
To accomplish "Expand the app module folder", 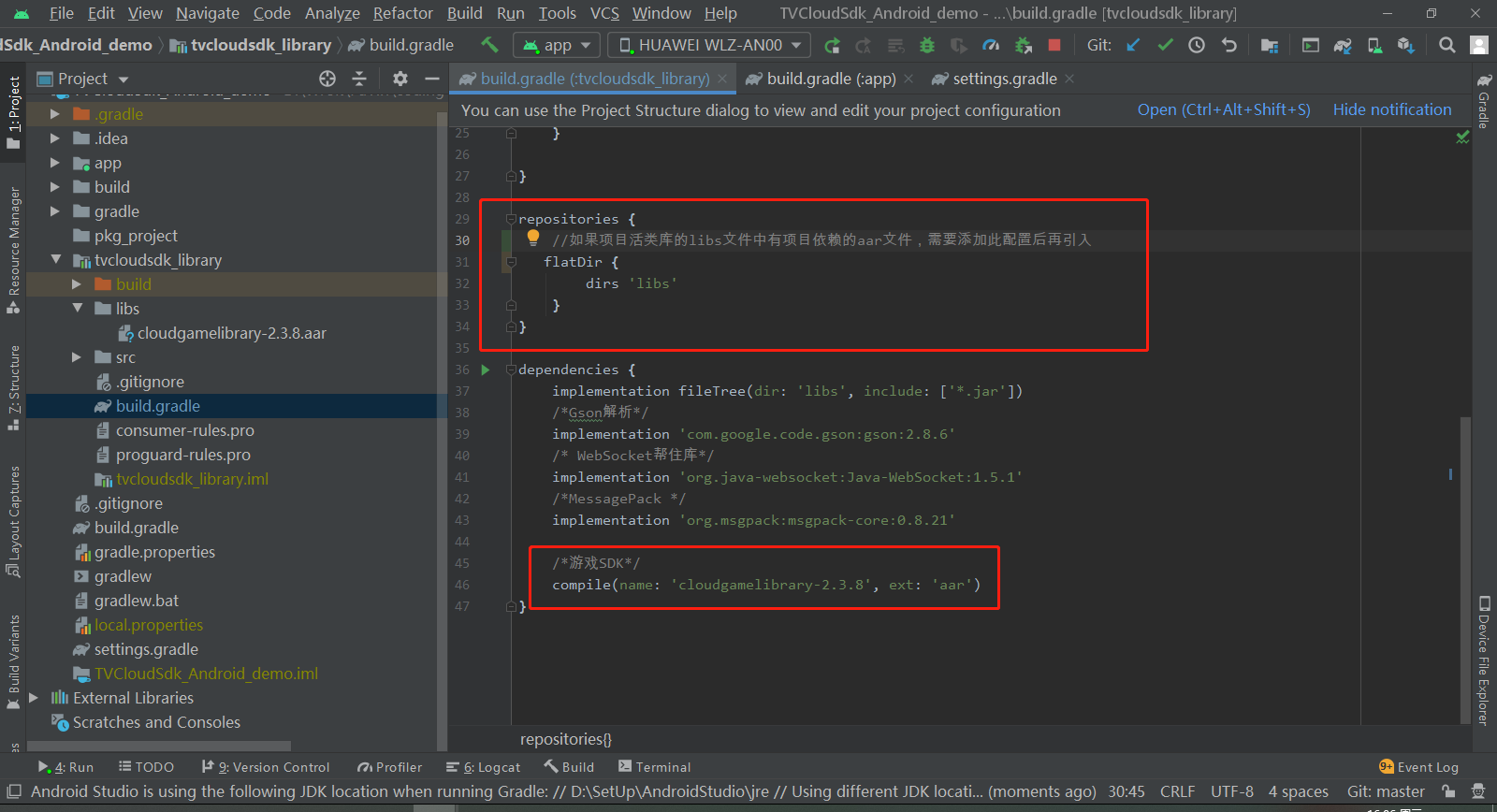I will coord(55,163).
